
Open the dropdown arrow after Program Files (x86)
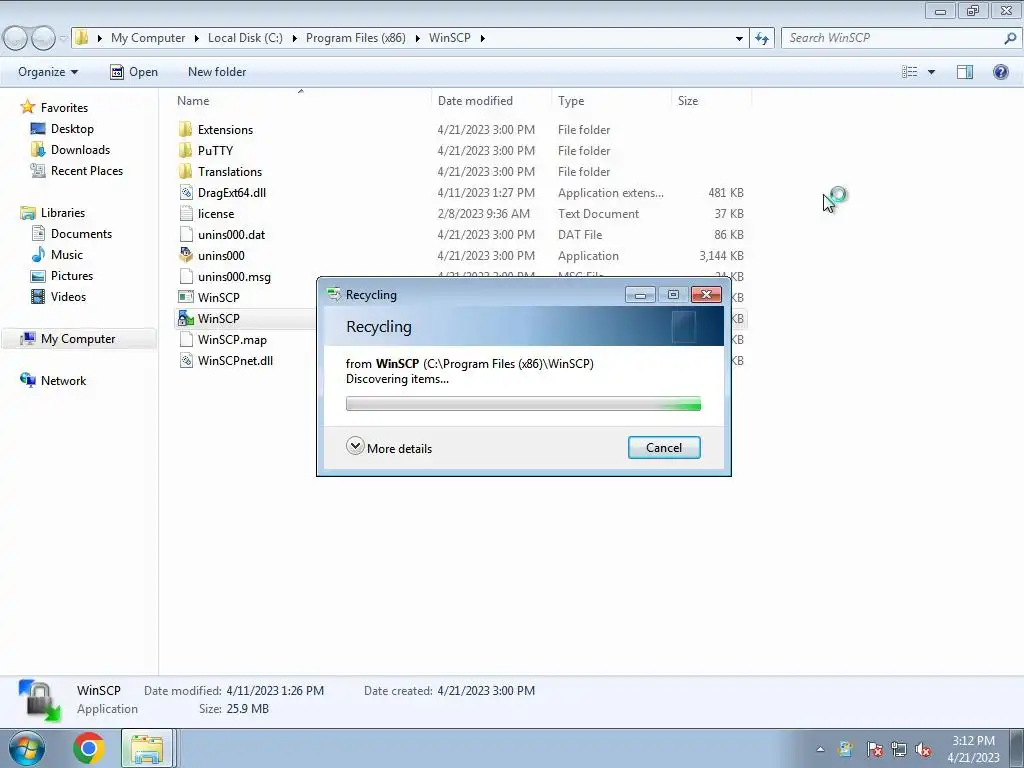click(x=417, y=38)
